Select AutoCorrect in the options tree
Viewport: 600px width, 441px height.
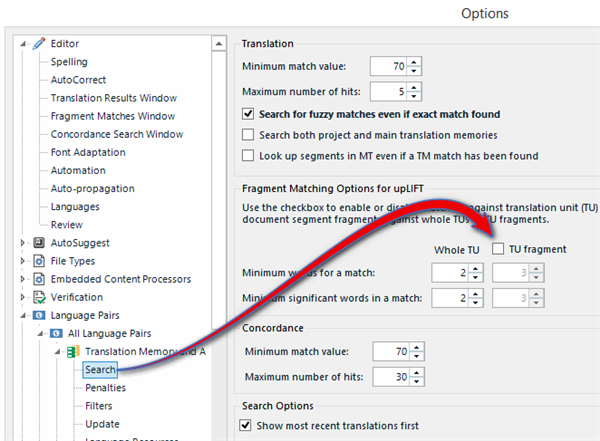click(x=78, y=80)
